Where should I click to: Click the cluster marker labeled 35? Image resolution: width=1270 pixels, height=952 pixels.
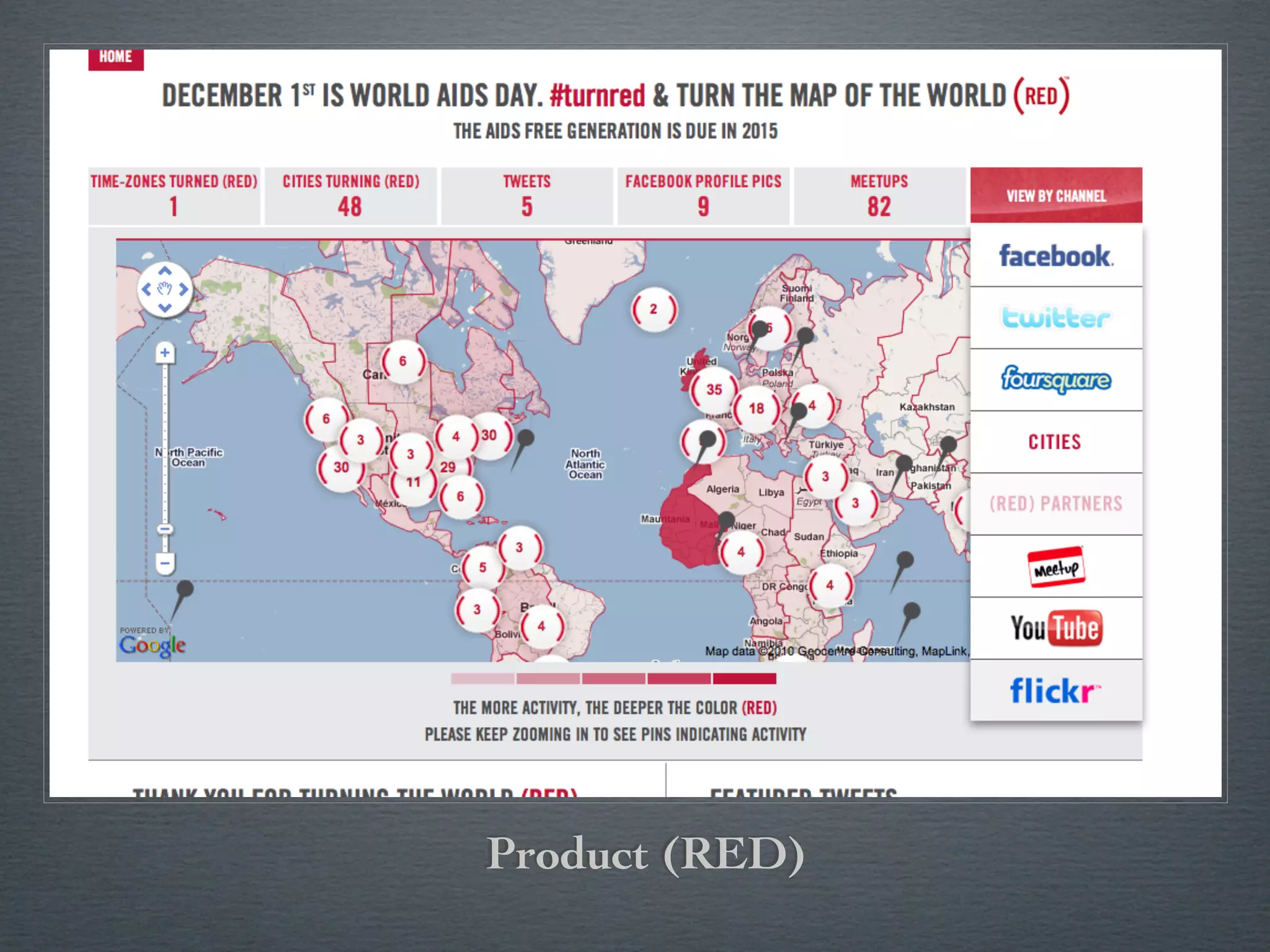(714, 390)
